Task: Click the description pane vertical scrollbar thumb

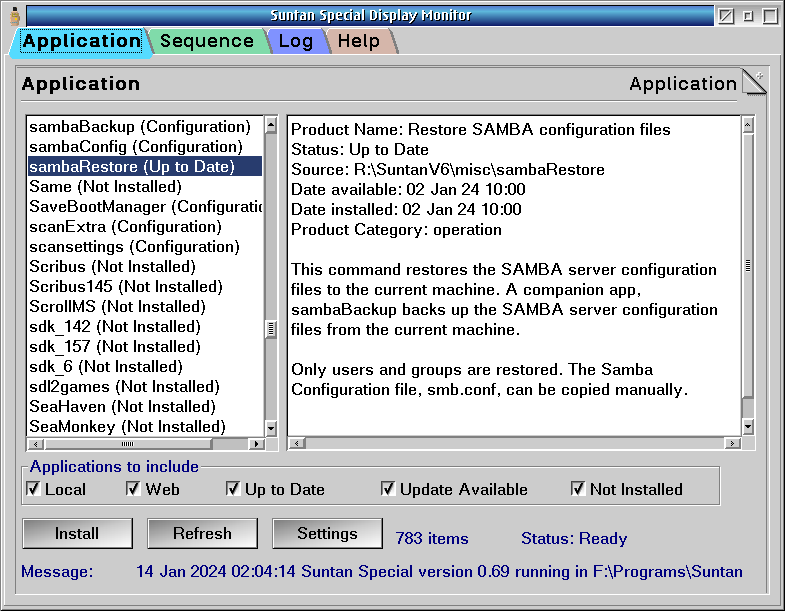Action: [748, 266]
